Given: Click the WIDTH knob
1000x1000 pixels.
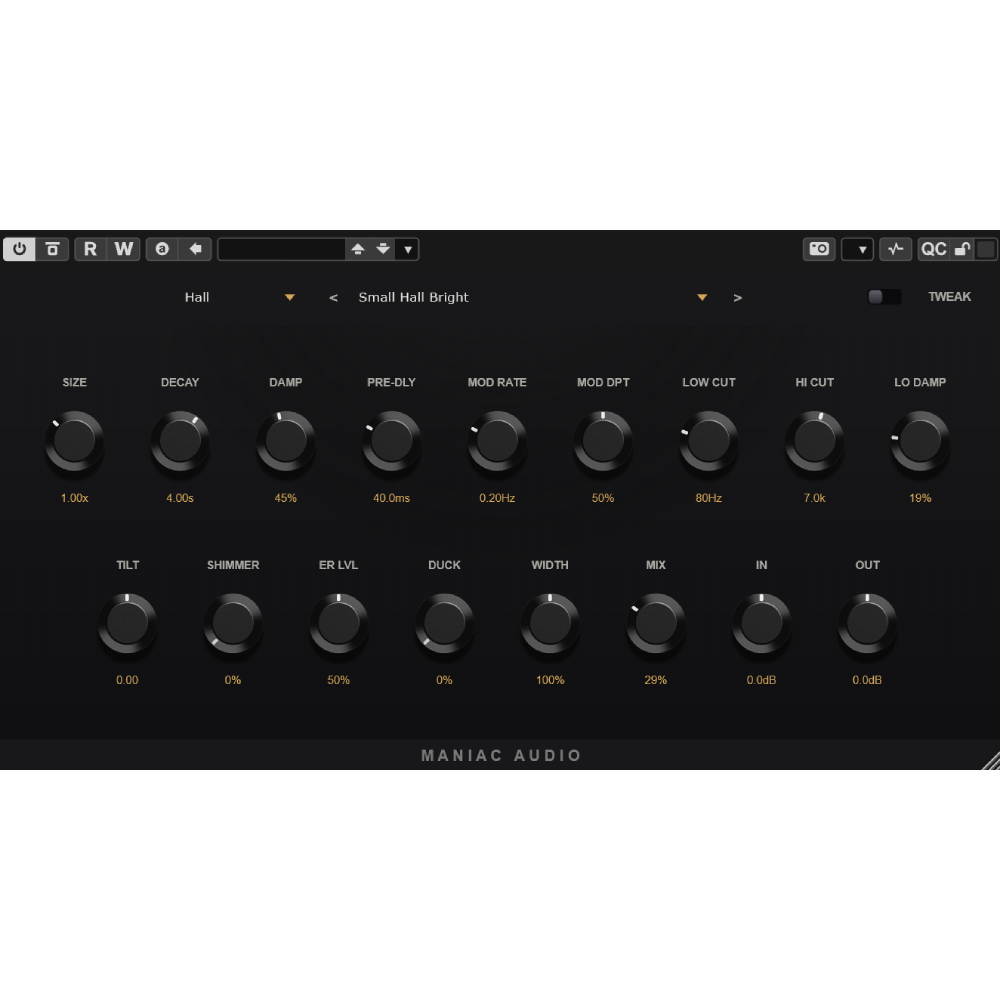Looking at the screenshot, I should (x=550, y=623).
